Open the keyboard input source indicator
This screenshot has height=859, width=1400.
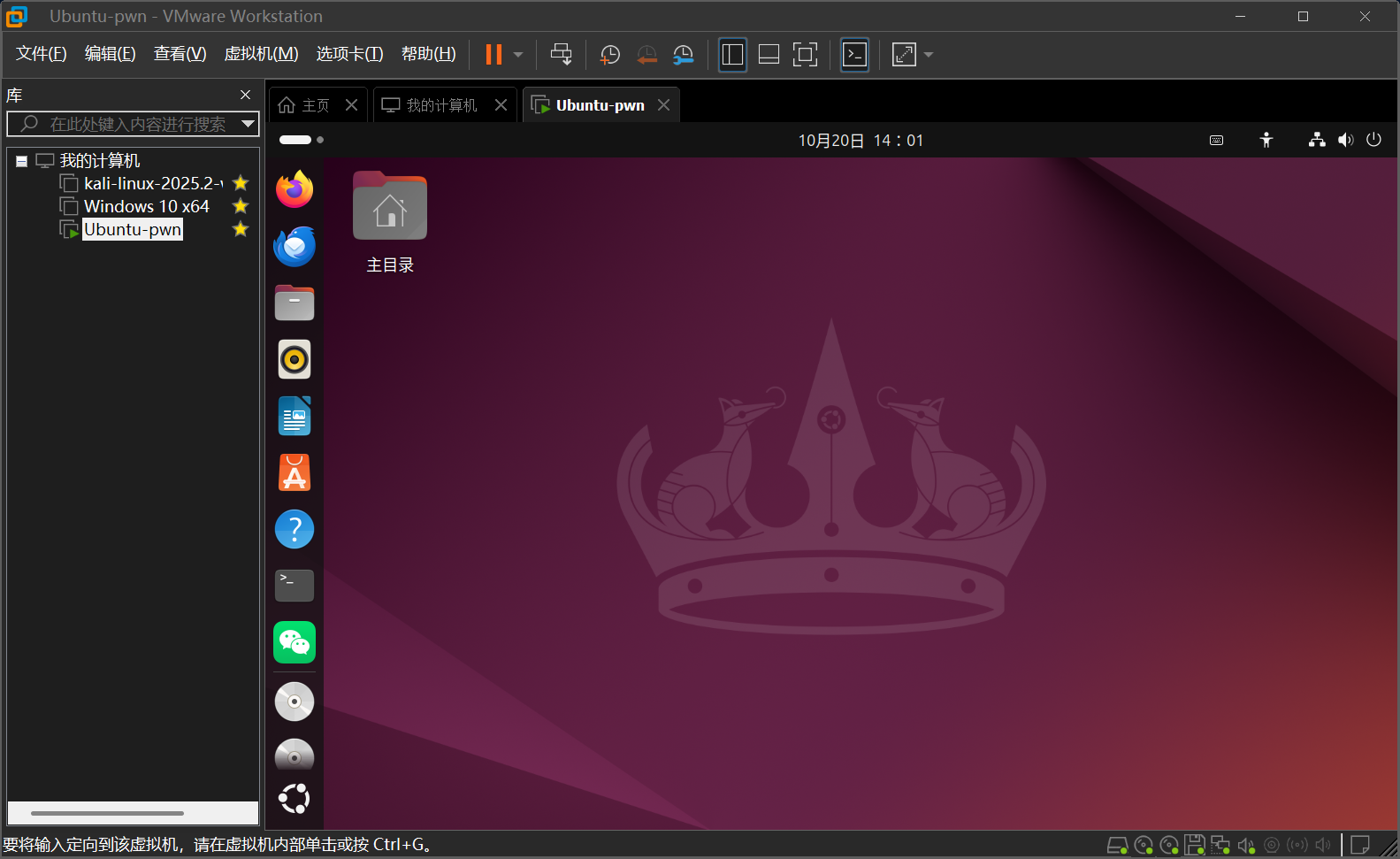pos(1216,140)
